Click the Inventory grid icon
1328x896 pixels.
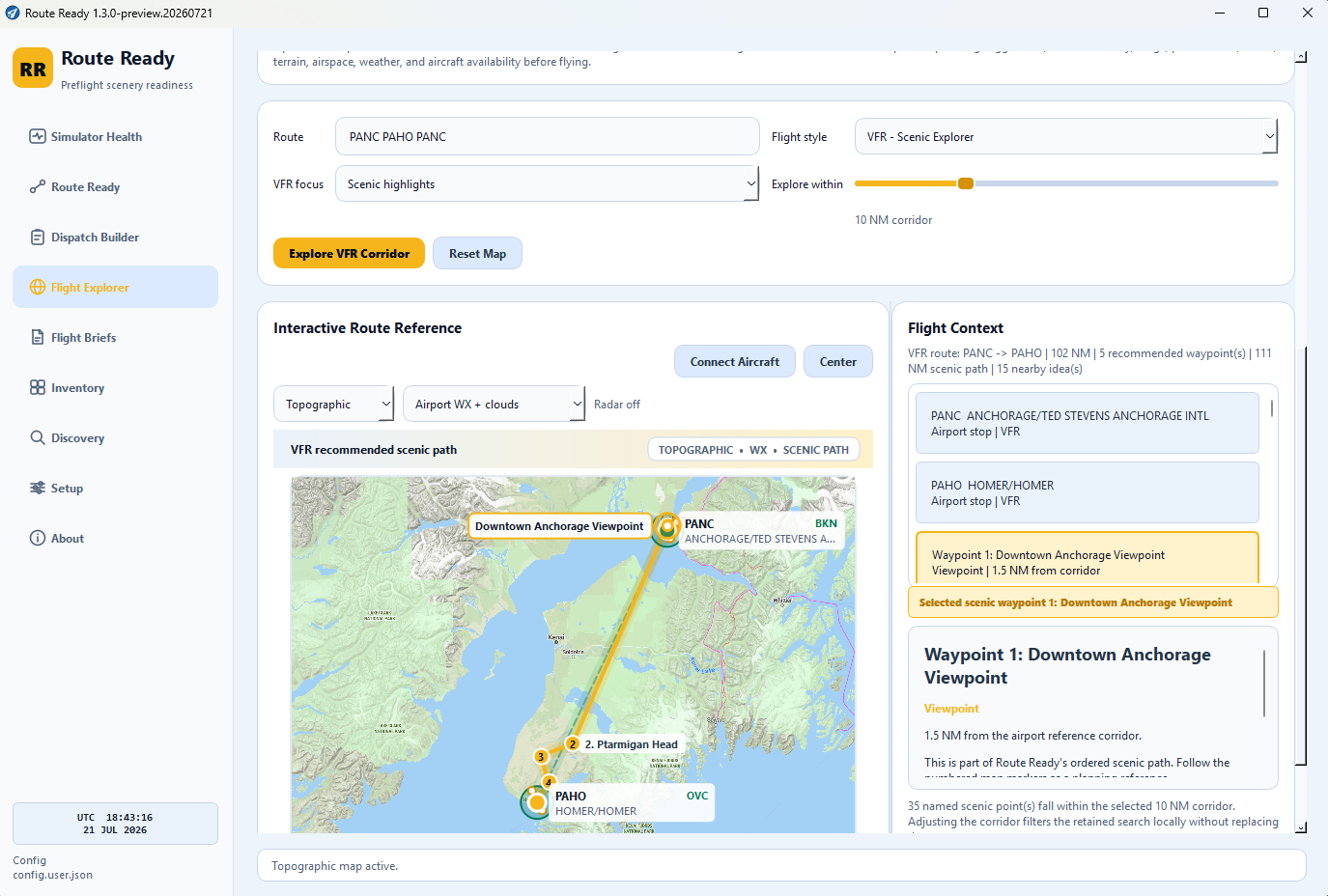pos(38,387)
